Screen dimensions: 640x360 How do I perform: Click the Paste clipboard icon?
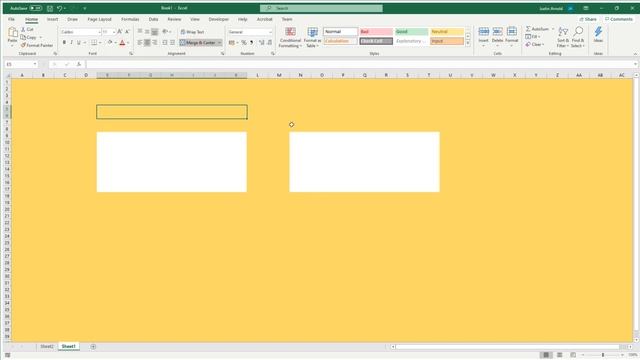13,33
